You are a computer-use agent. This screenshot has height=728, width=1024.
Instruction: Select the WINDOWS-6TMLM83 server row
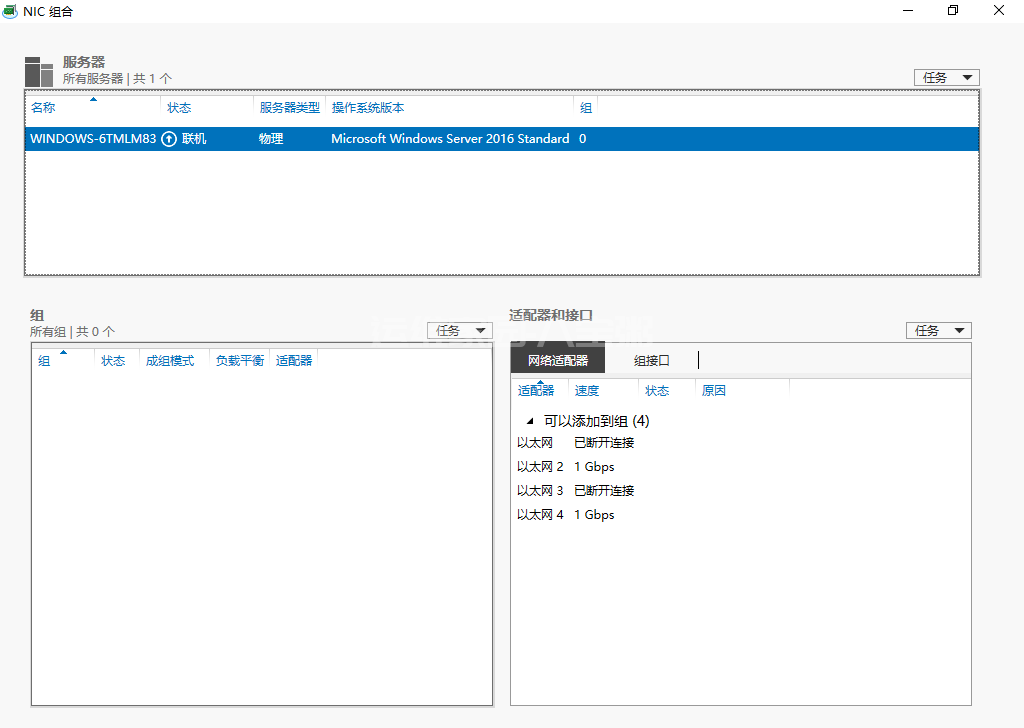click(x=93, y=139)
